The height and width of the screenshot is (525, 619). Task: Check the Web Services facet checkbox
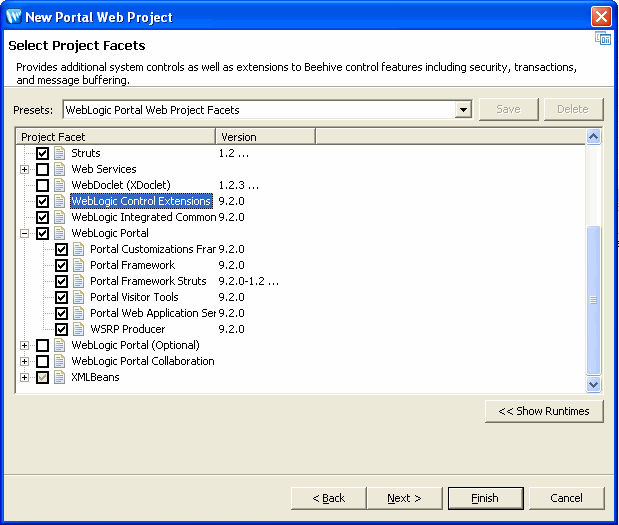[42, 169]
